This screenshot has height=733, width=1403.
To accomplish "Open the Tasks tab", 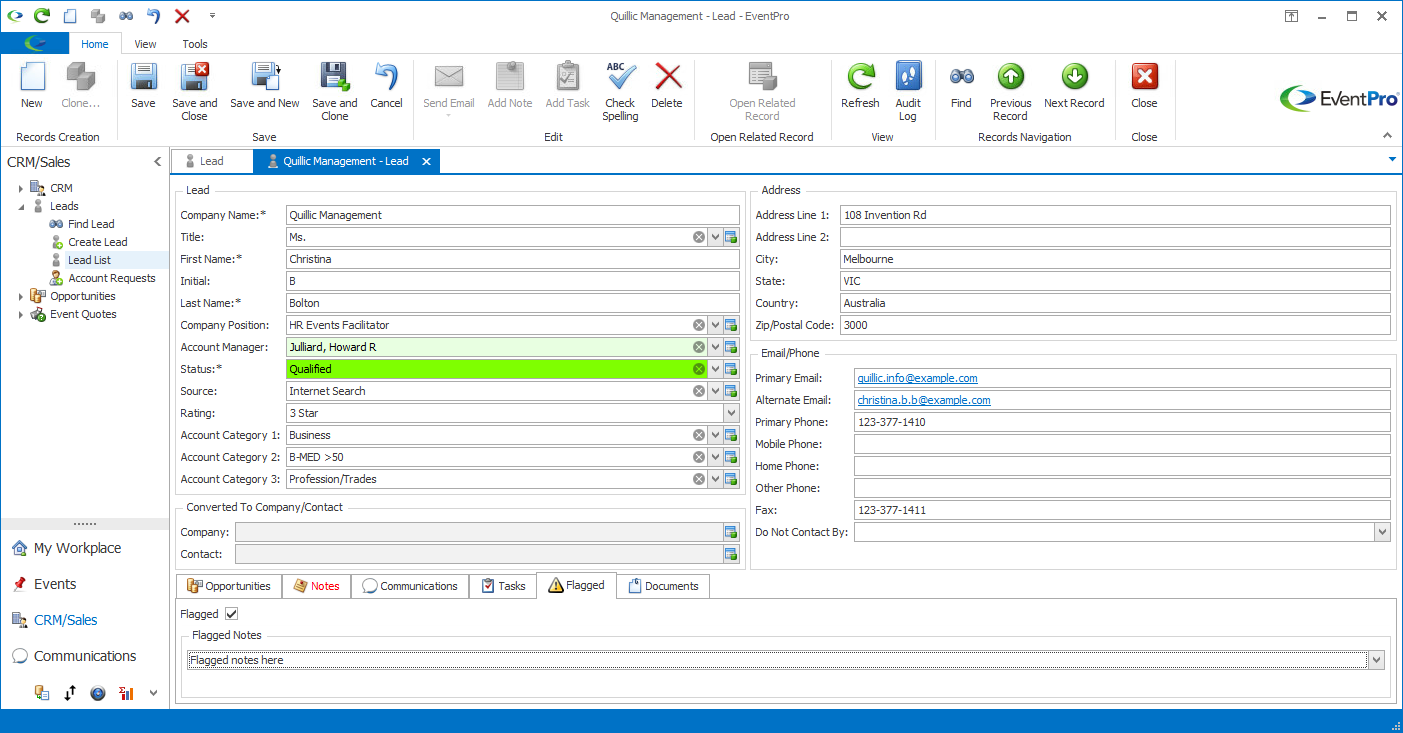I will [x=503, y=586].
